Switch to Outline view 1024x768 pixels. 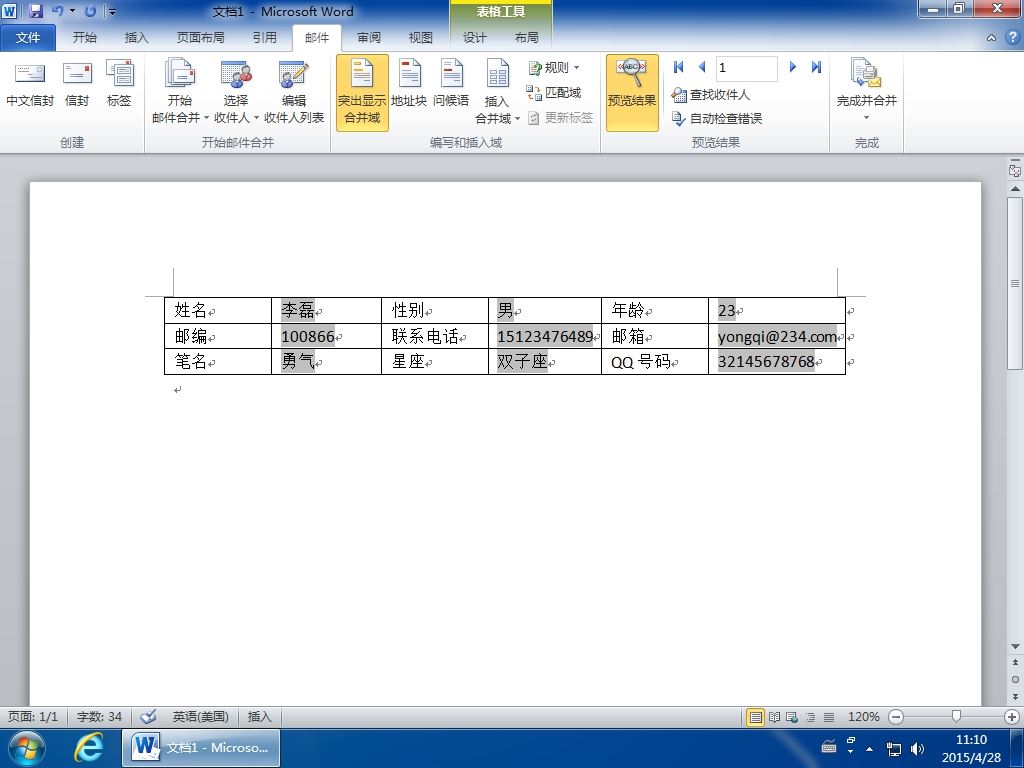coord(810,717)
